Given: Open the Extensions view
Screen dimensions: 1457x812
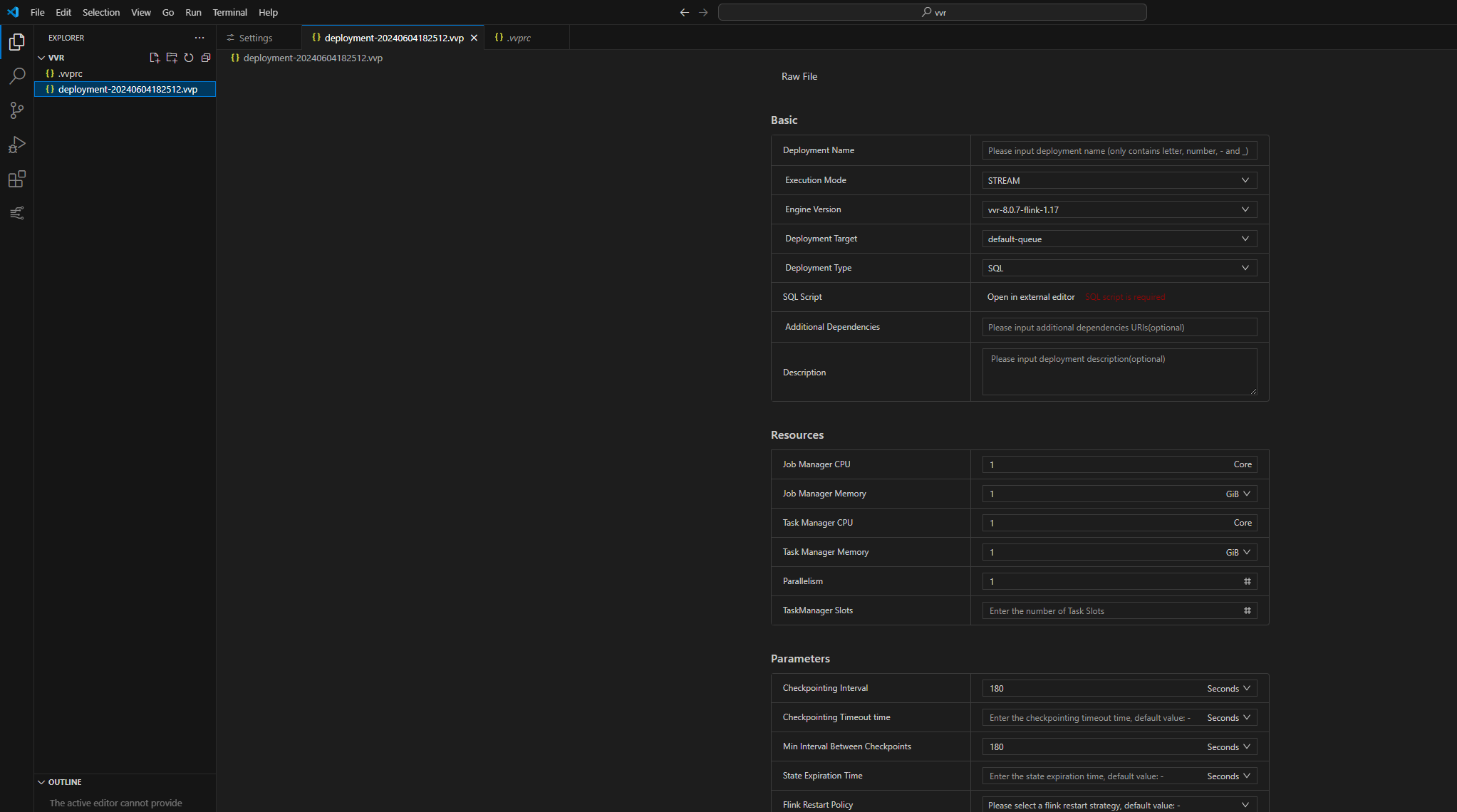Looking at the screenshot, I should pyautogui.click(x=17, y=179).
